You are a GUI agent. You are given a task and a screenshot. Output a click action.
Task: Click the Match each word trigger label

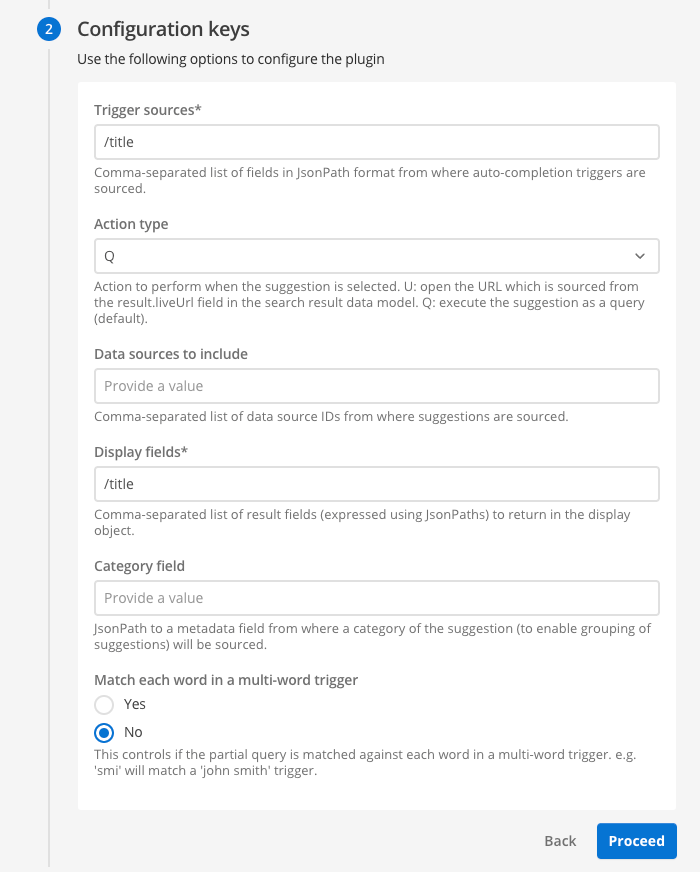pos(226,680)
